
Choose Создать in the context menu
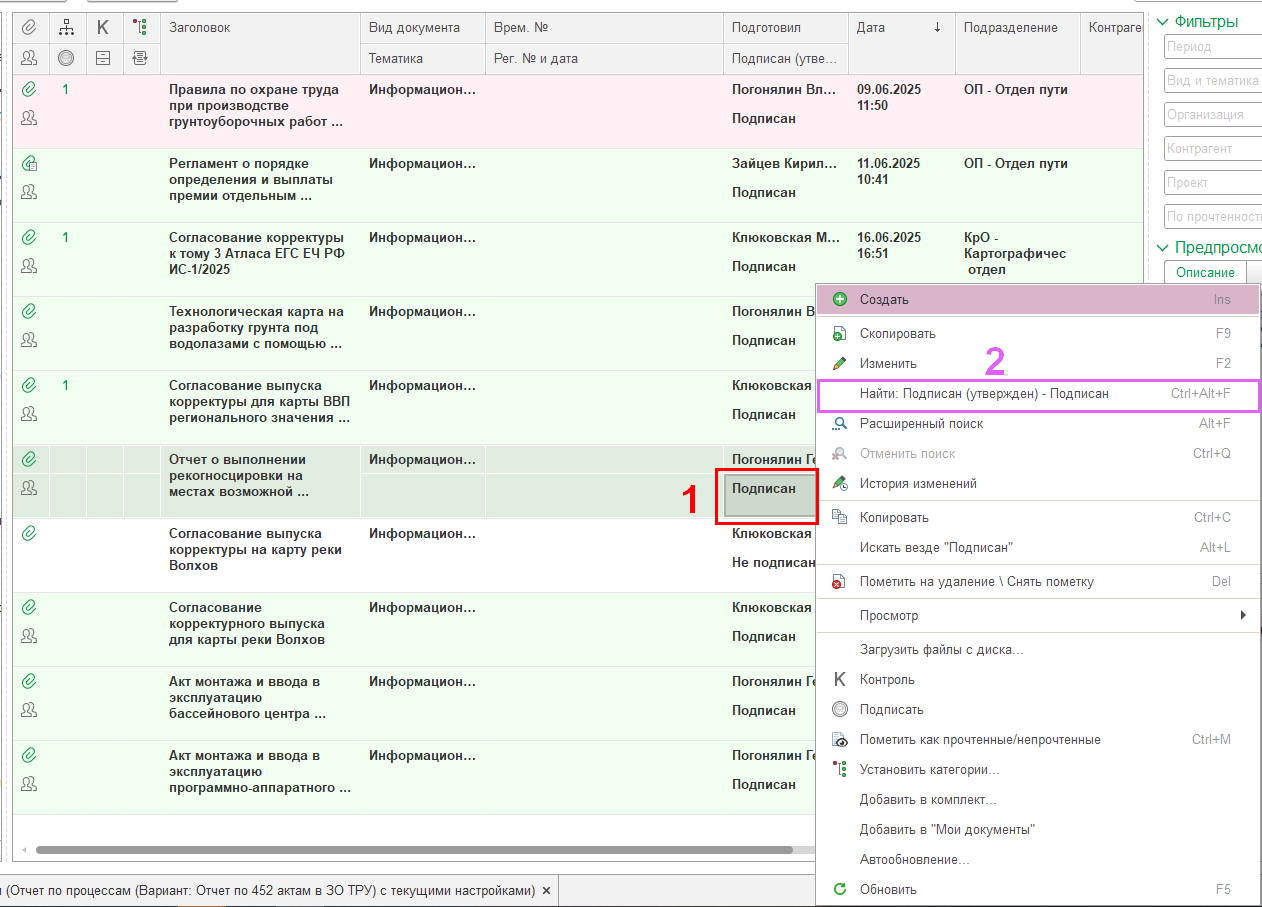click(884, 299)
